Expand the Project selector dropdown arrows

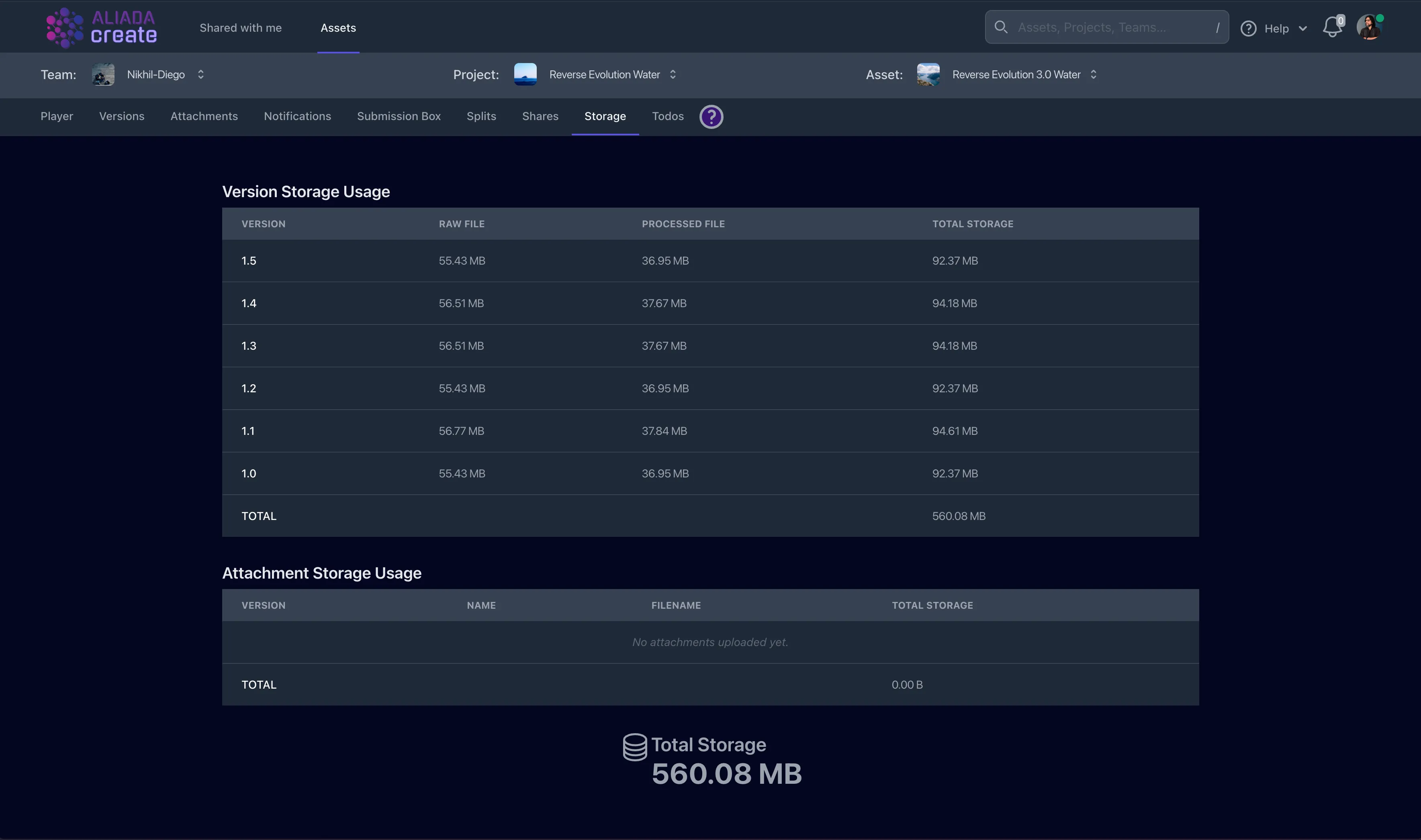click(x=673, y=75)
